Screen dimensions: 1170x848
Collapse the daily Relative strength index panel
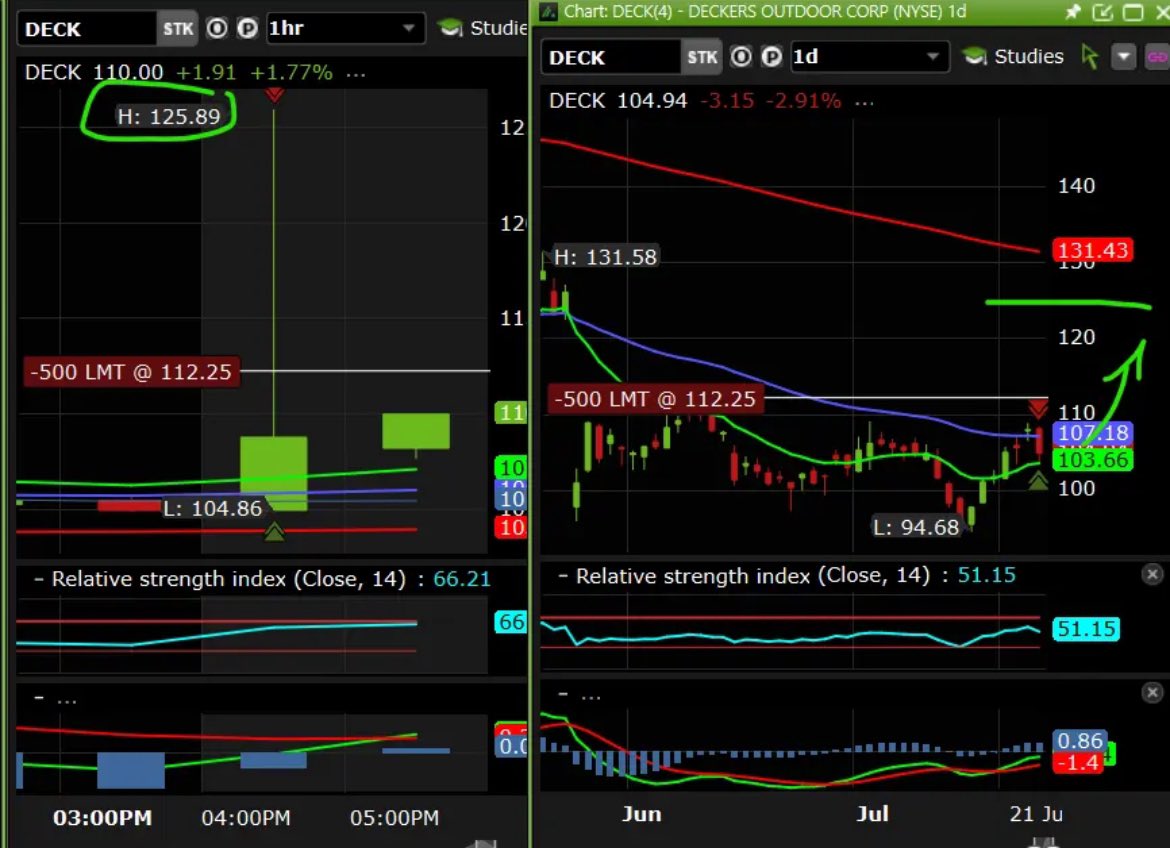[x=563, y=576]
